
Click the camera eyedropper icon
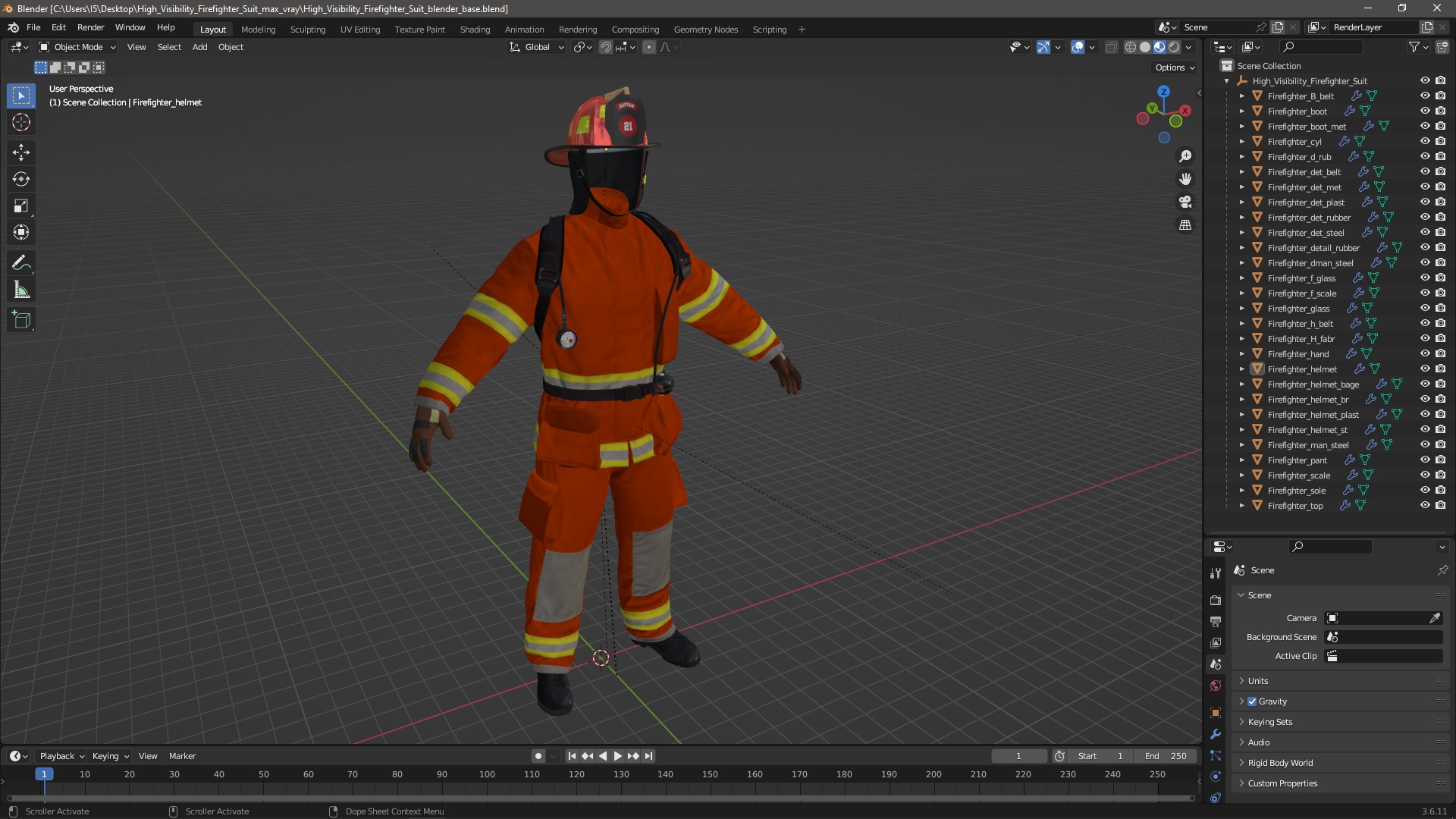[1435, 618]
